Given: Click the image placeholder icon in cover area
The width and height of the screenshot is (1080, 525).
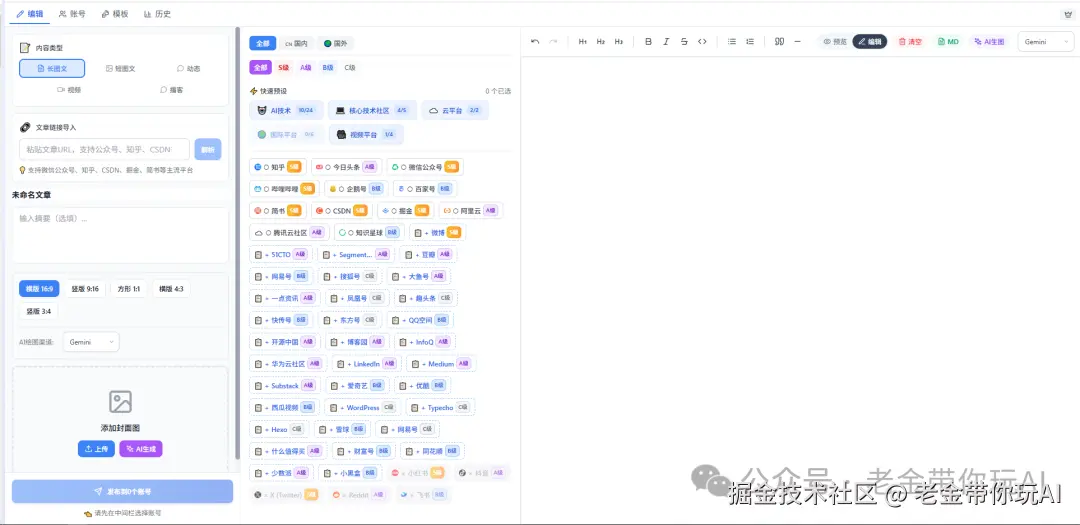Looking at the screenshot, I should [x=121, y=402].
